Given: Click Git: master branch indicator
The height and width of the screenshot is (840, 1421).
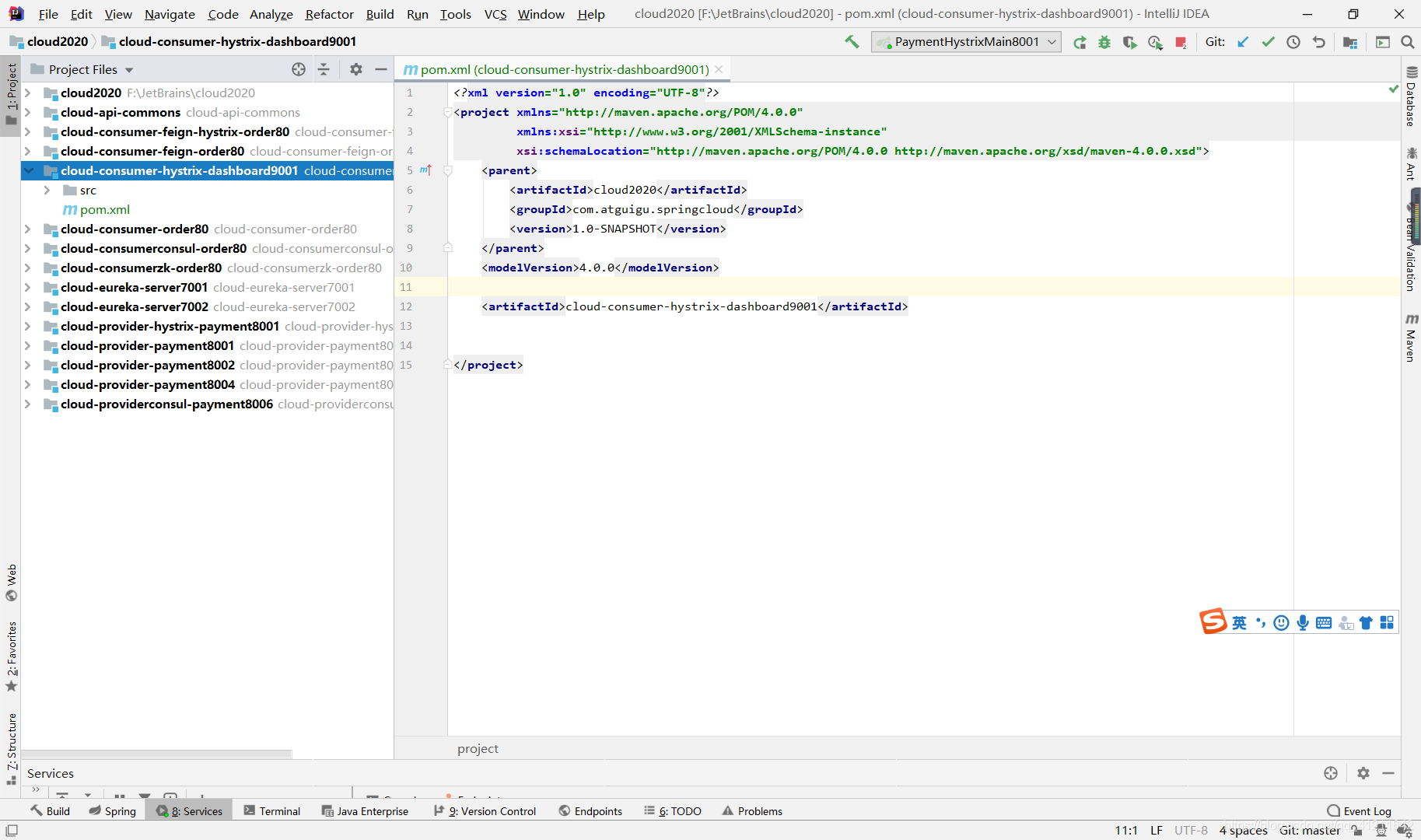Looking at the screenshot, I should tap(1310, 830).
